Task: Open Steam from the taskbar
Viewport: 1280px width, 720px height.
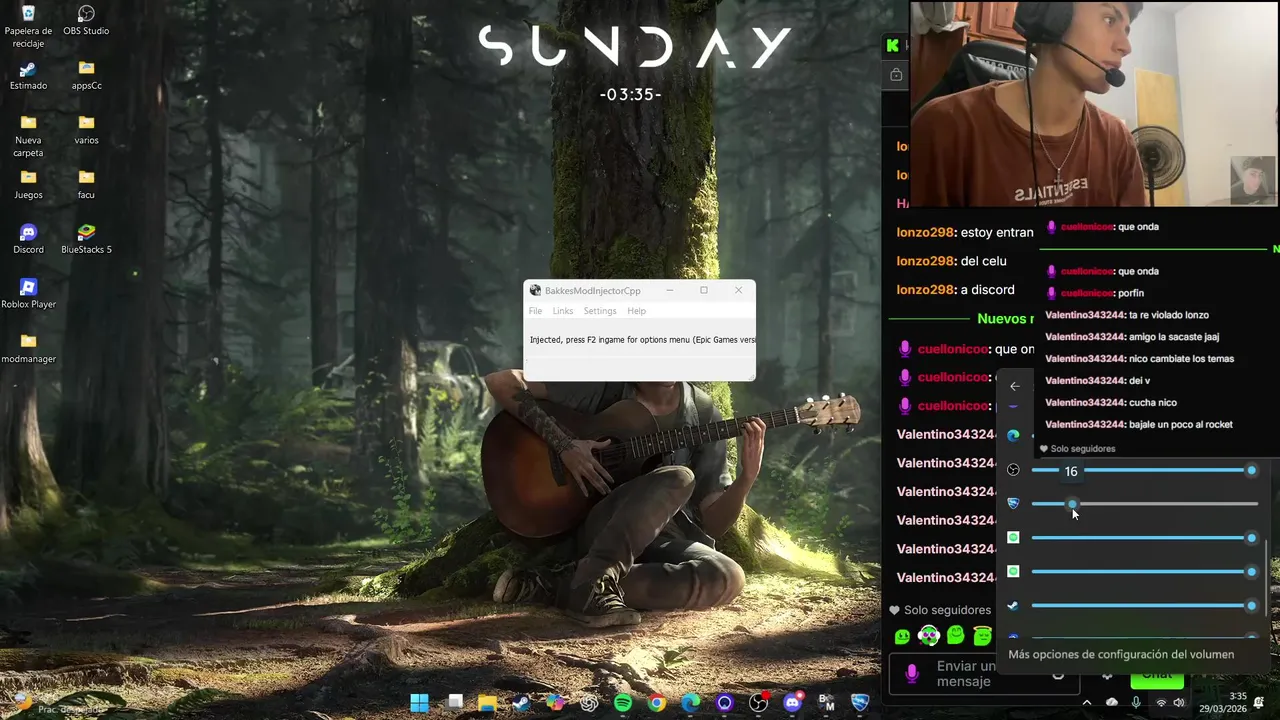Action: pos(521,703)
